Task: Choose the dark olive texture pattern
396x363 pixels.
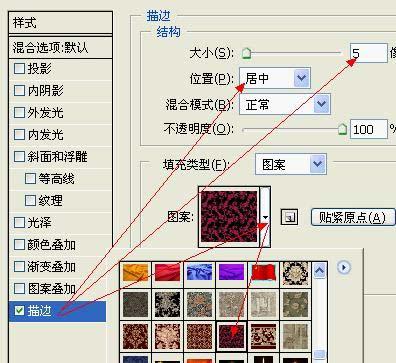Action: [135, 304]
